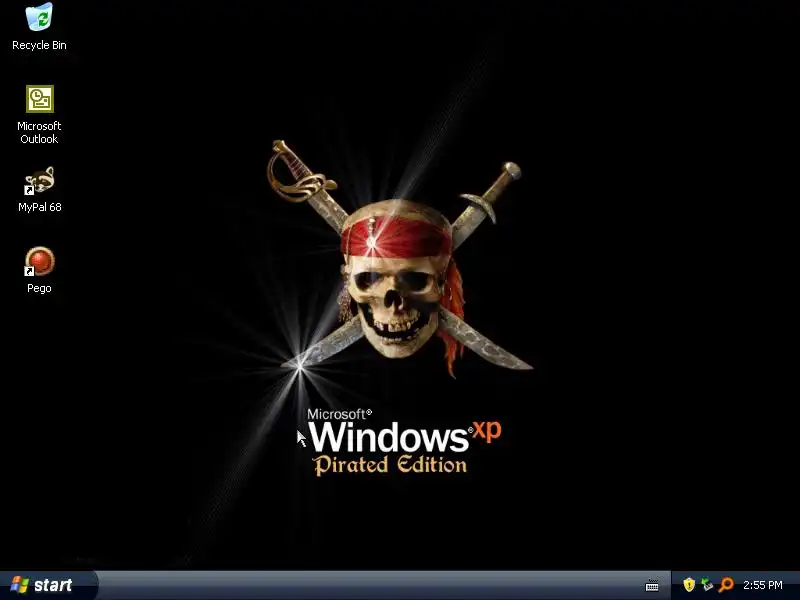Click the Safely Remove Hardware tray icon
The image size is (800, 600).
[707, 585]
